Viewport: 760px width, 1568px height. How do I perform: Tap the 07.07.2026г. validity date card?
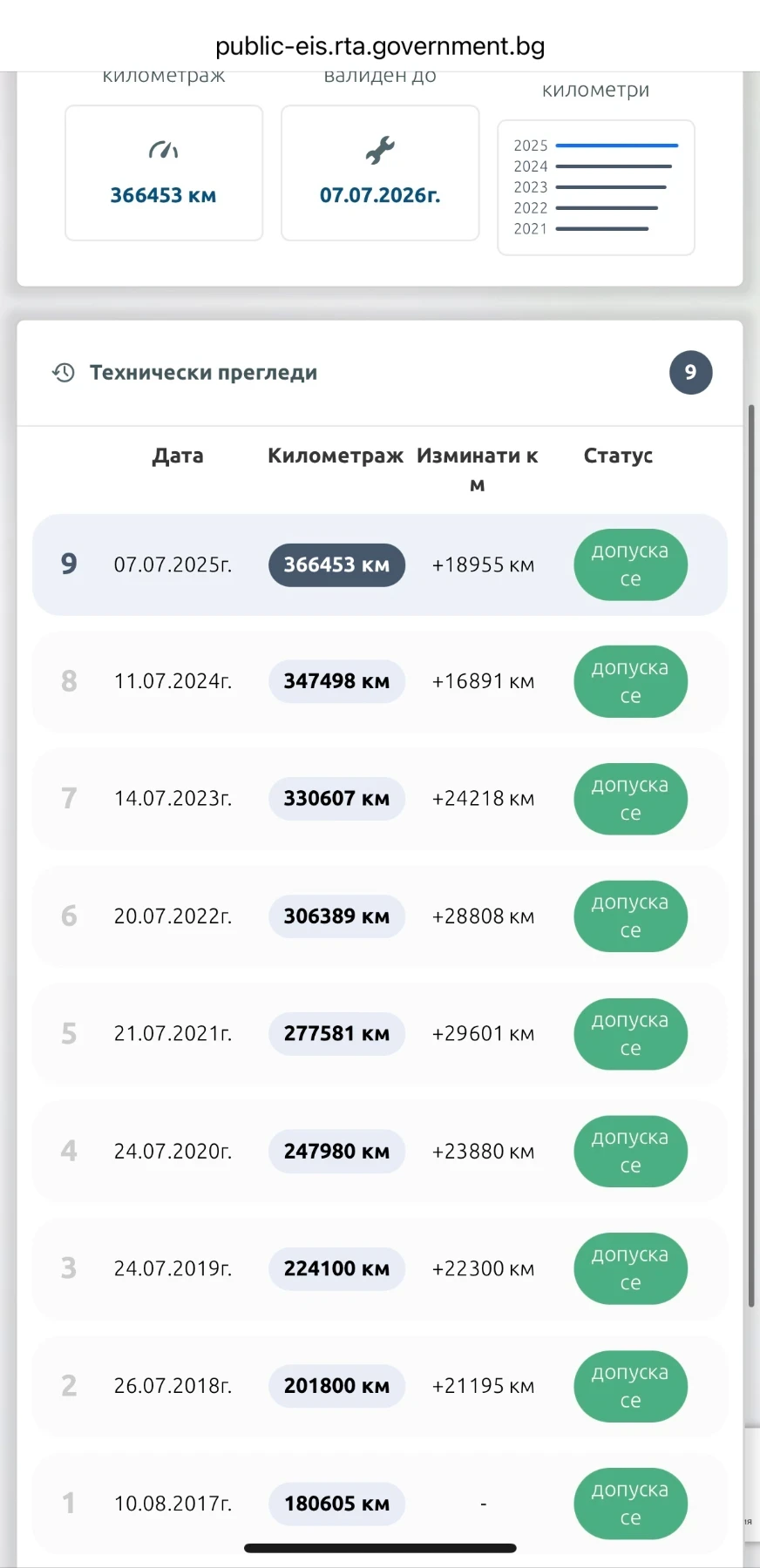click(x=380, y=172)
